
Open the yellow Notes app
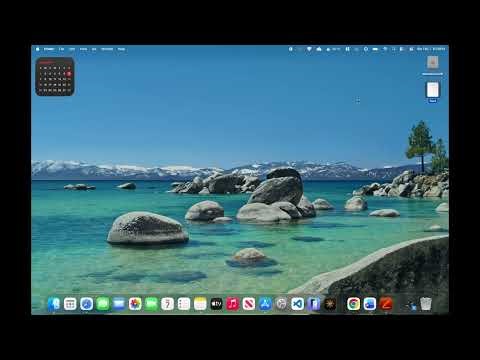coord(200,304)
